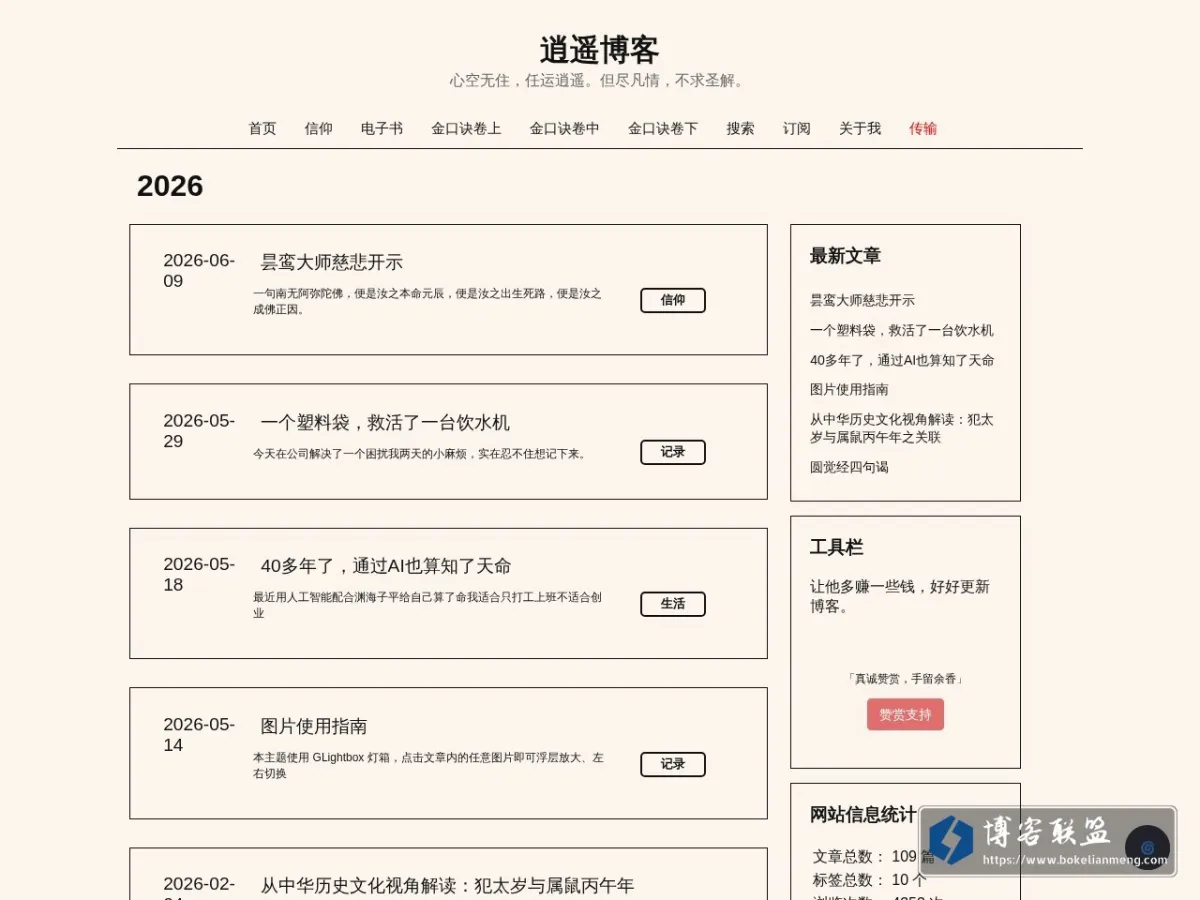Click excerpt 本主题使用 GLightbox 灯箱

[428, 765]
